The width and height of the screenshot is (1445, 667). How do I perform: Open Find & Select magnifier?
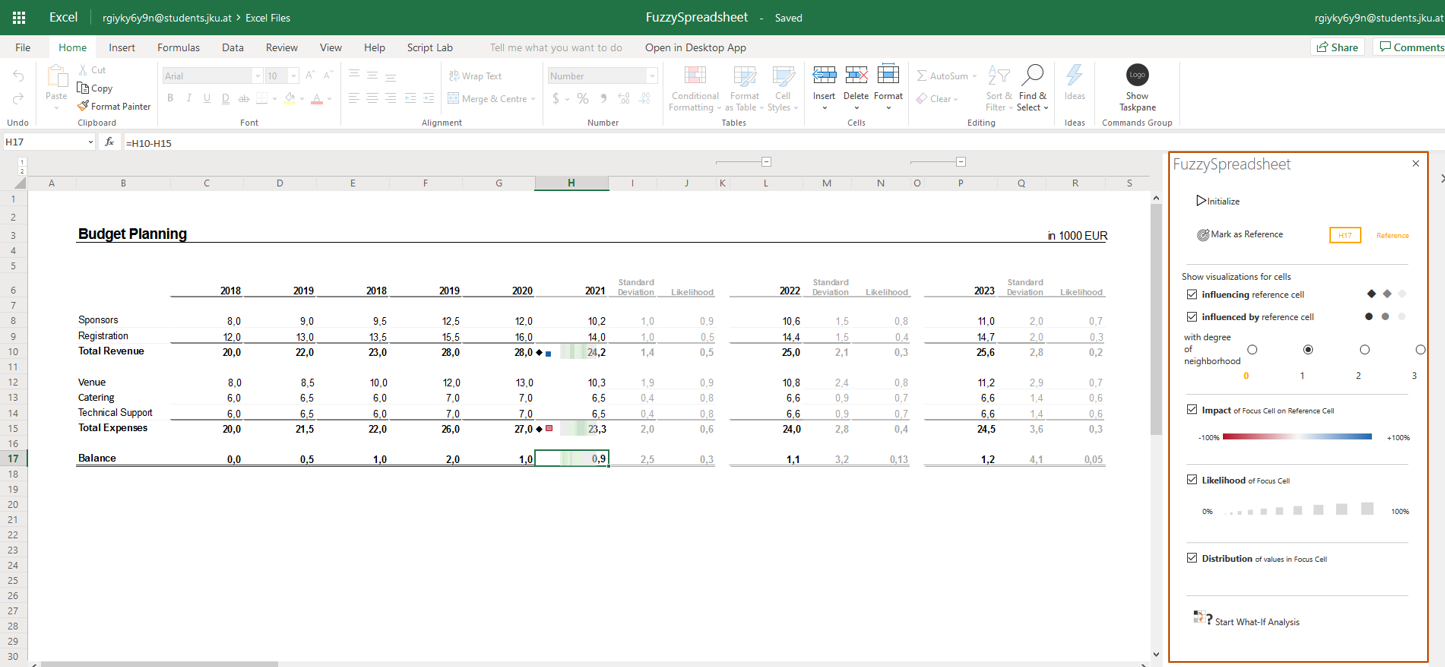tap(1033, 75)
